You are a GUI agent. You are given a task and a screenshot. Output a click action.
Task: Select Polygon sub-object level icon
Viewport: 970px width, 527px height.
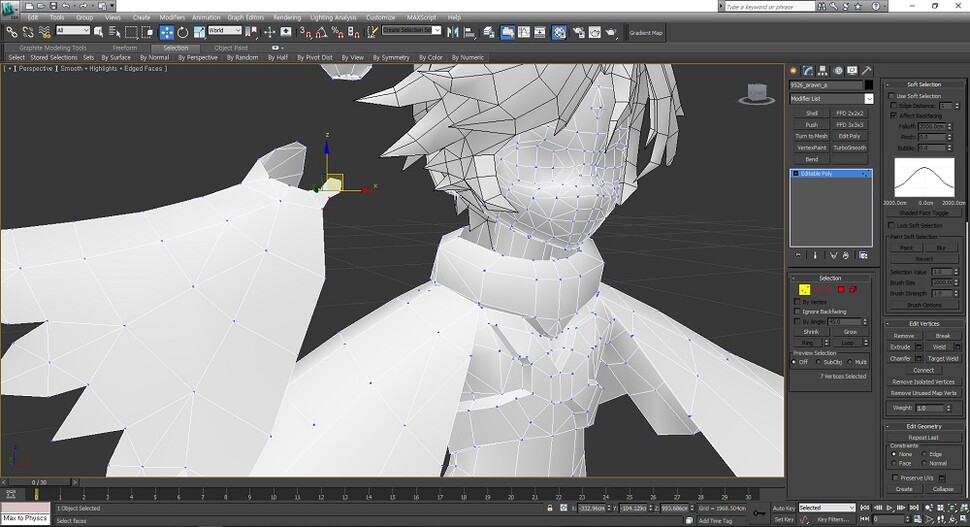pos(841,289)
